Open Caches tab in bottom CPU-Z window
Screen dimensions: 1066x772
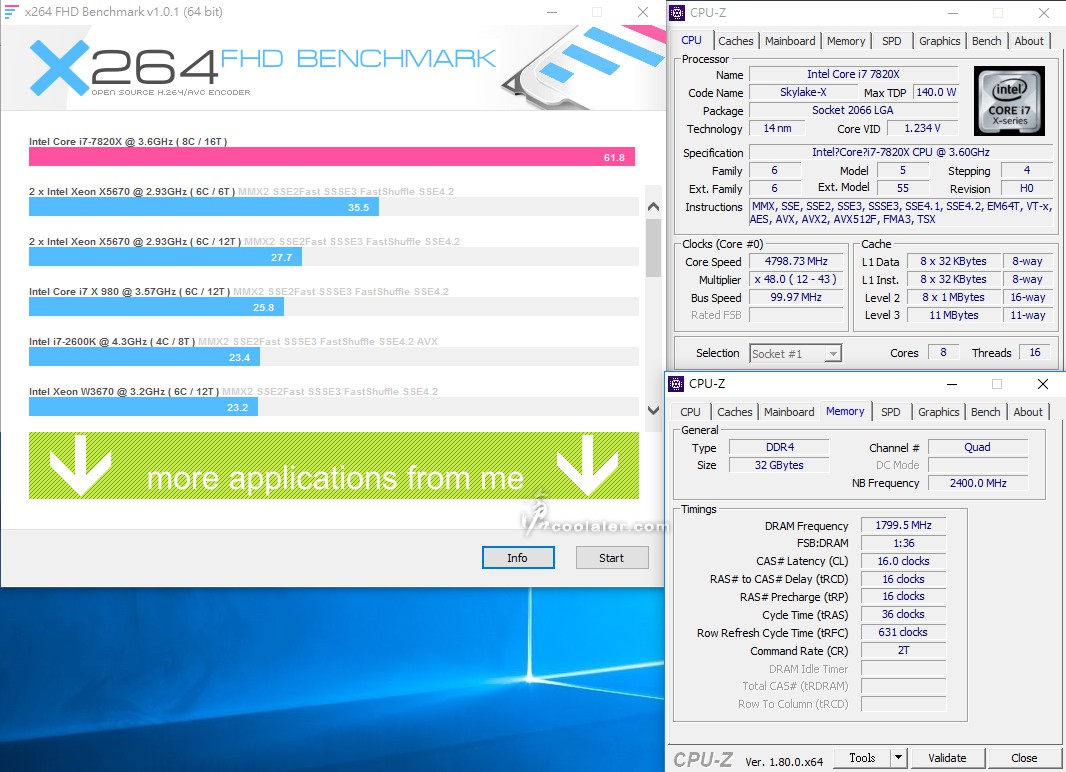pyautogui.click(x=735, y=412)
